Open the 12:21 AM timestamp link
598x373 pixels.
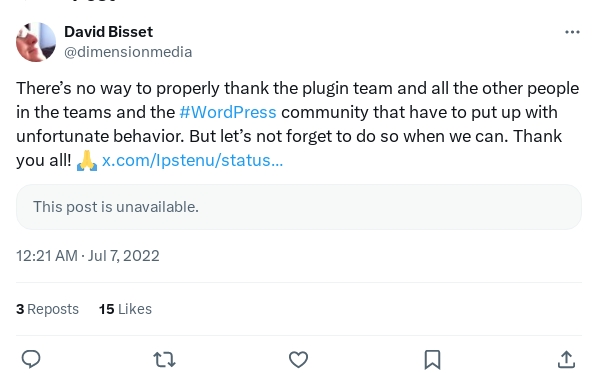[47, 256]
